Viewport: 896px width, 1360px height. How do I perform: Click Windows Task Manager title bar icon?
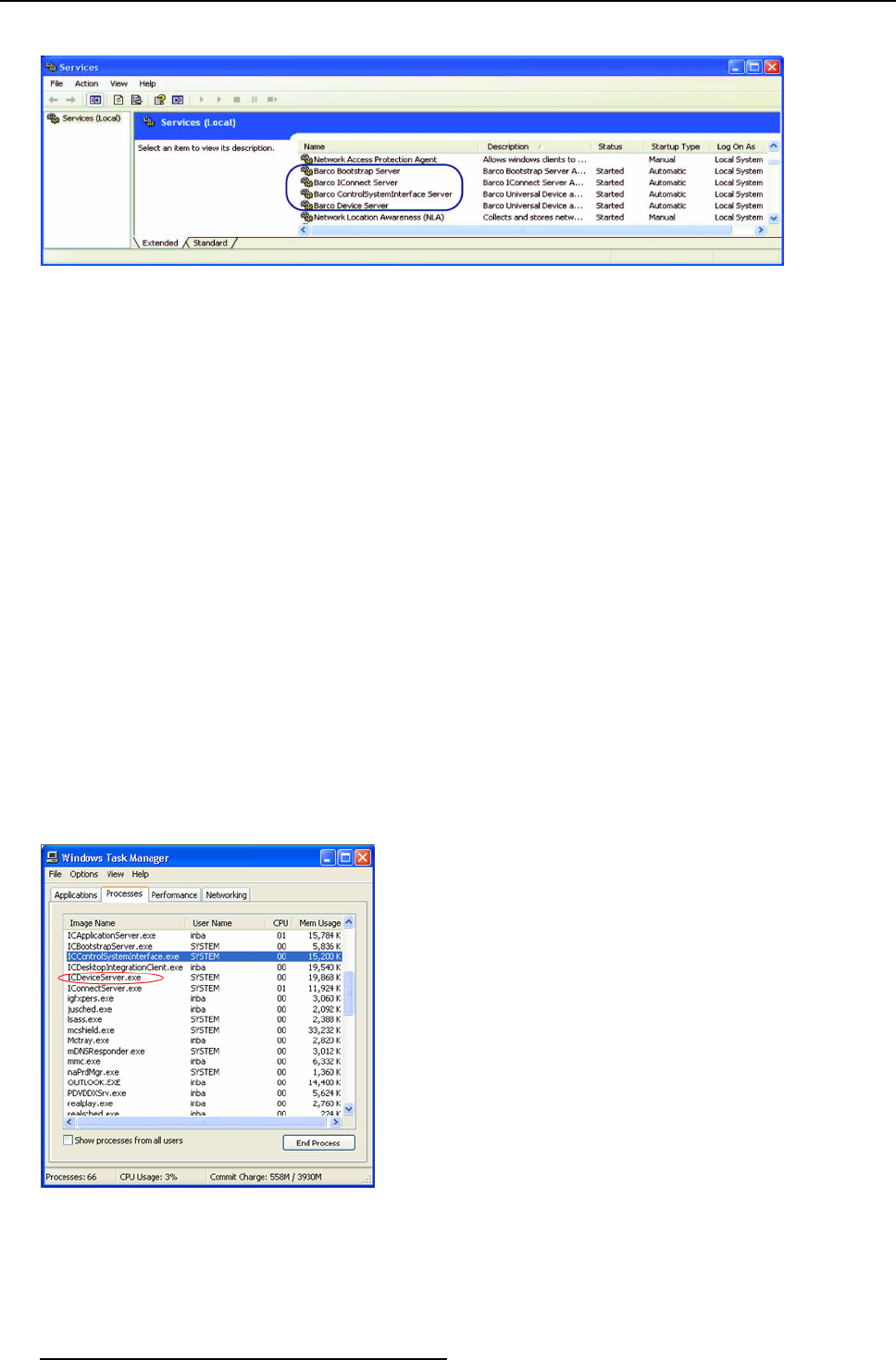coord(53,858)
